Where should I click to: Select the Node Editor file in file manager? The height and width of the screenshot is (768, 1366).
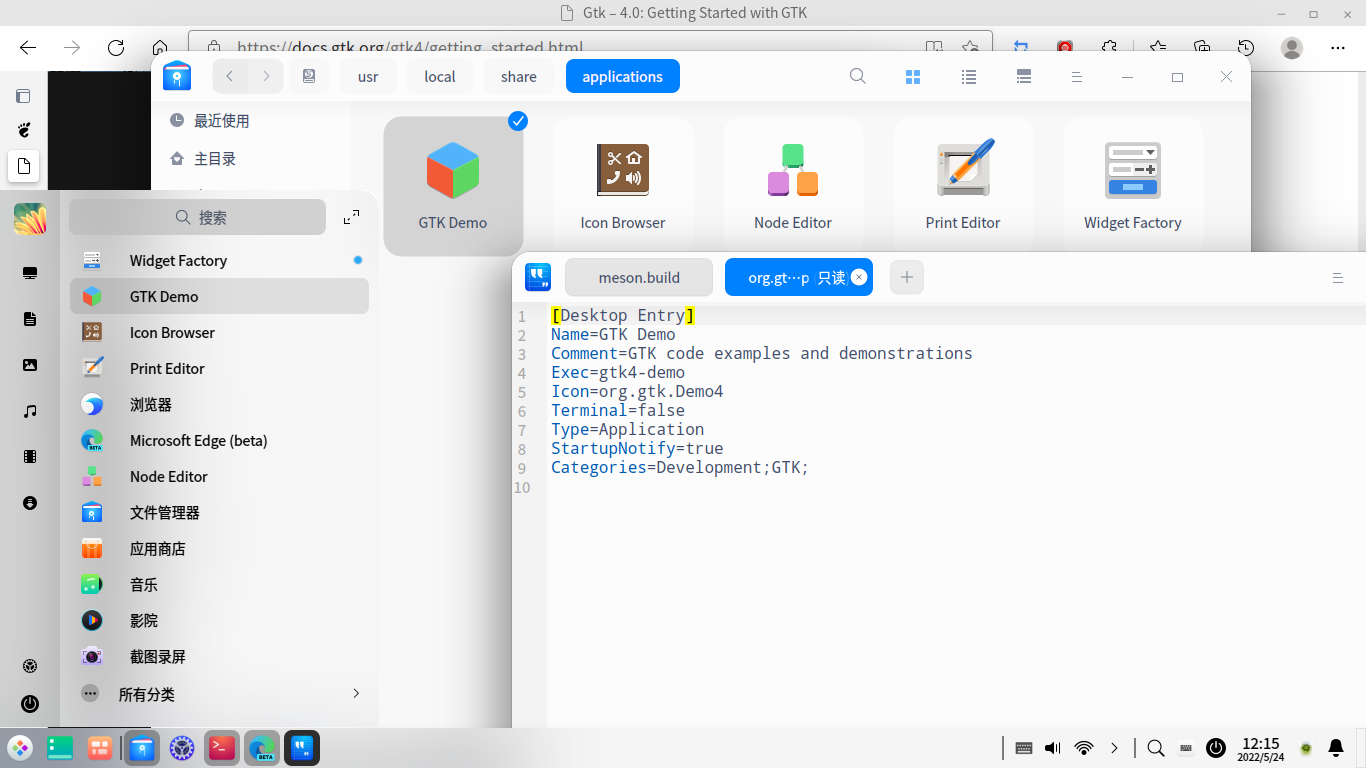[x=793, y=186]
